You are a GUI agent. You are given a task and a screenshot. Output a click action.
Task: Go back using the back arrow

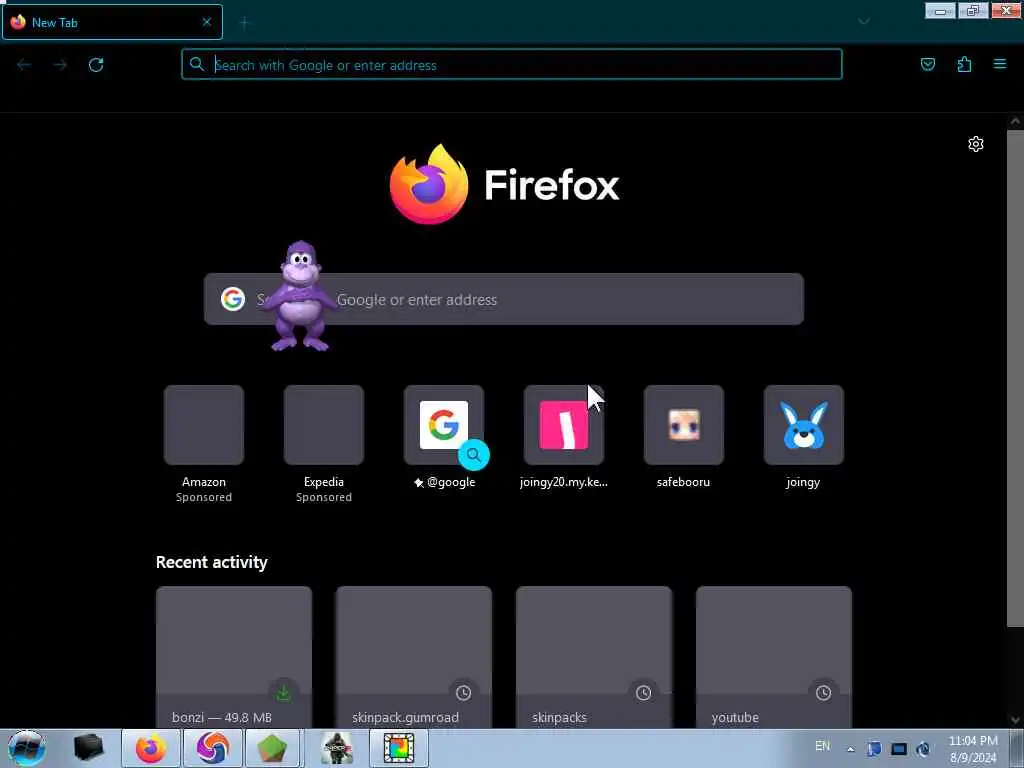[x=24, y=65]
